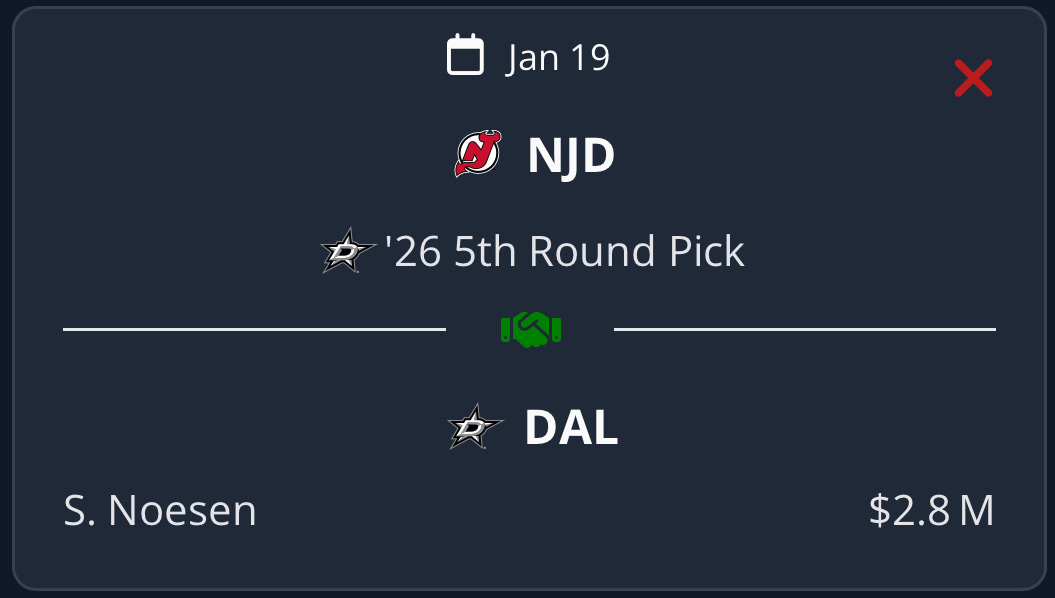
Task: Click the divider line left of the handshake
Action: [x=255, y=327]
